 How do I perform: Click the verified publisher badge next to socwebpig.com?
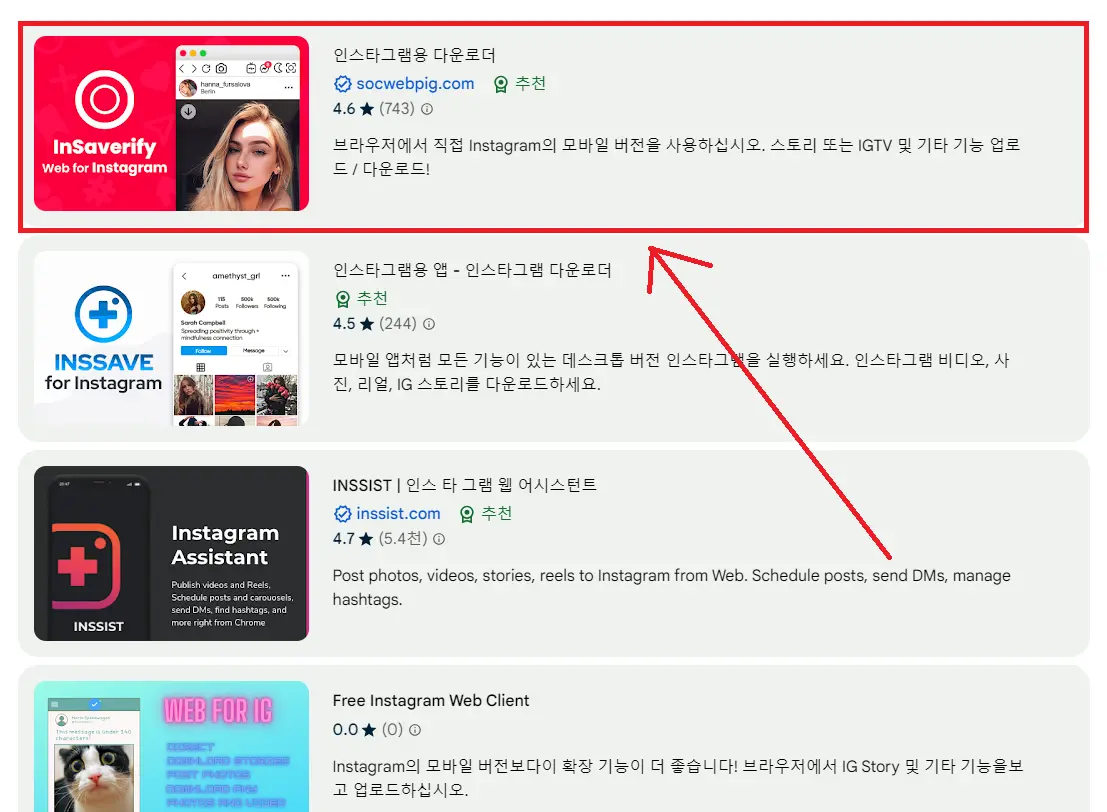(343, 84)
